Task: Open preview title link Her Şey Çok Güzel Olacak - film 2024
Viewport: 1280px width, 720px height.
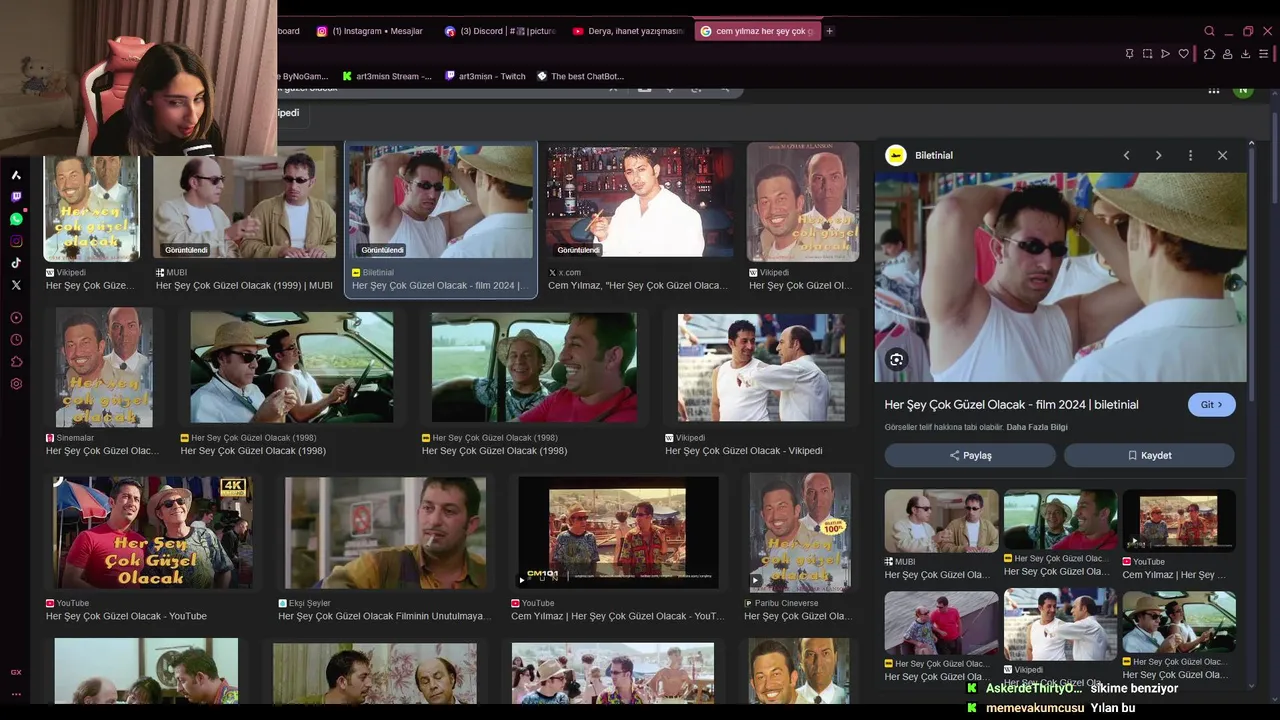Action: point(1011,404)
